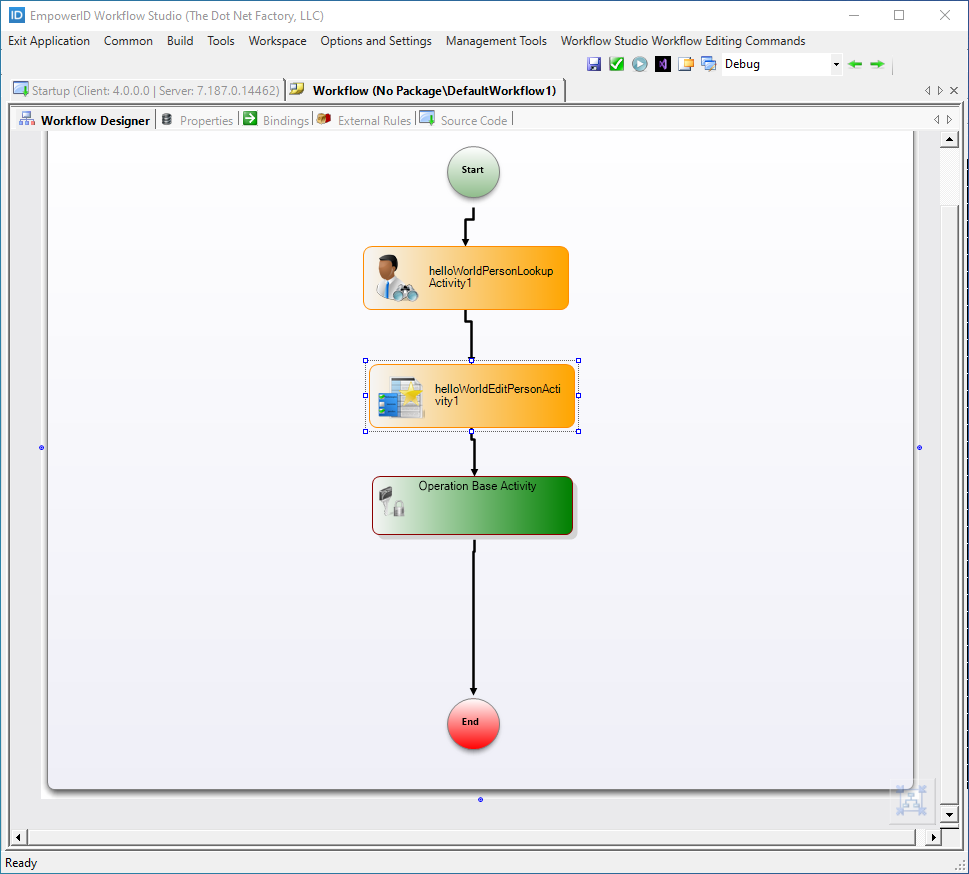Click the Save workflow icon
The image size is (969, 874).
(x=594, y=63)
